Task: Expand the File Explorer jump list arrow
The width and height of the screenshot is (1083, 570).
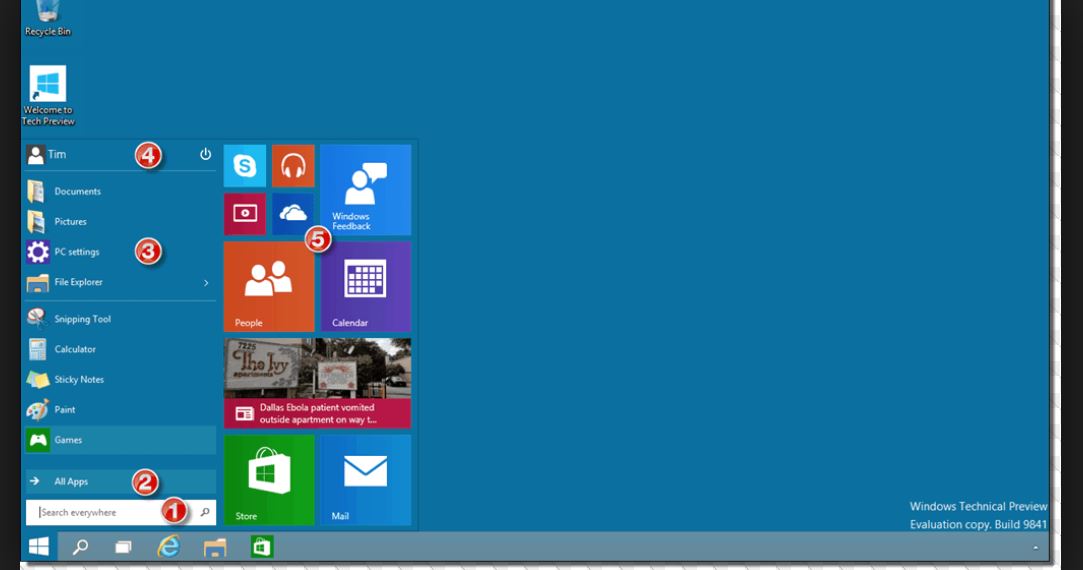Action: click(x=206, y=283)
